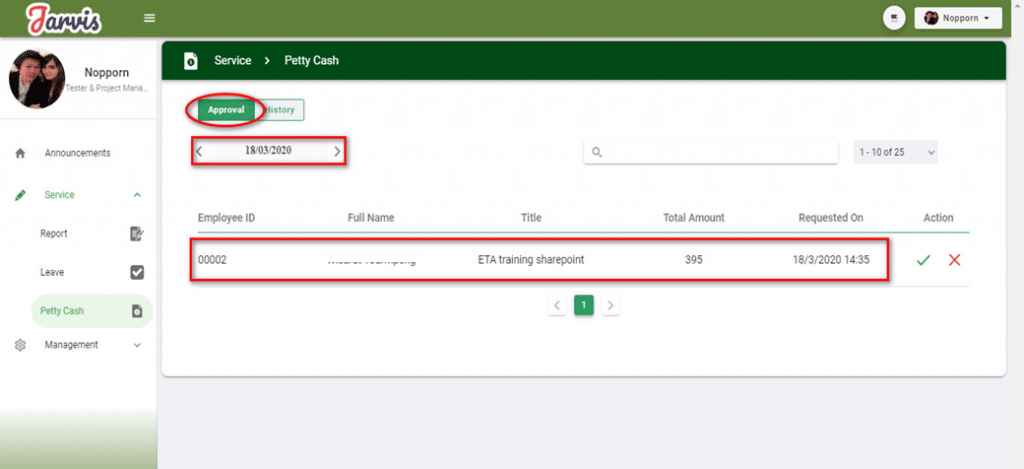1024x469 pixels.
Task: Expand the Management menu section
Action: coord(137,345)
